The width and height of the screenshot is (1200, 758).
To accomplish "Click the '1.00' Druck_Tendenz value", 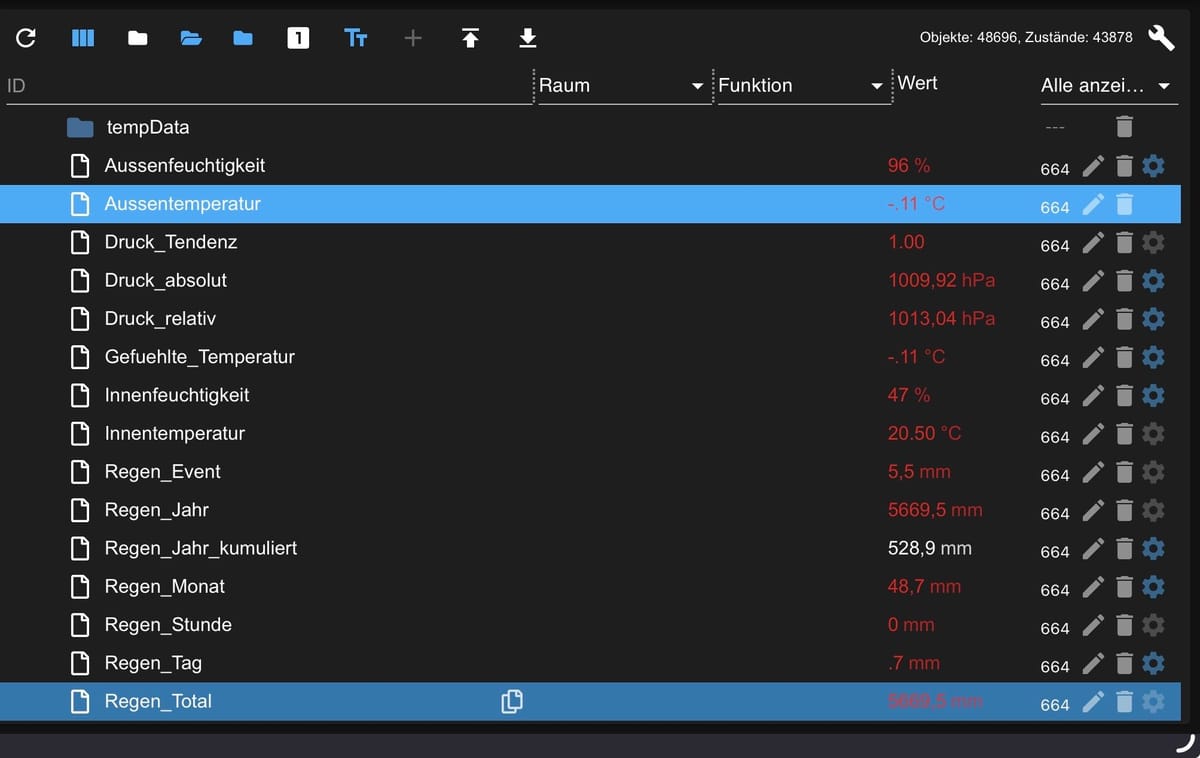I will [x=906, y=242].
